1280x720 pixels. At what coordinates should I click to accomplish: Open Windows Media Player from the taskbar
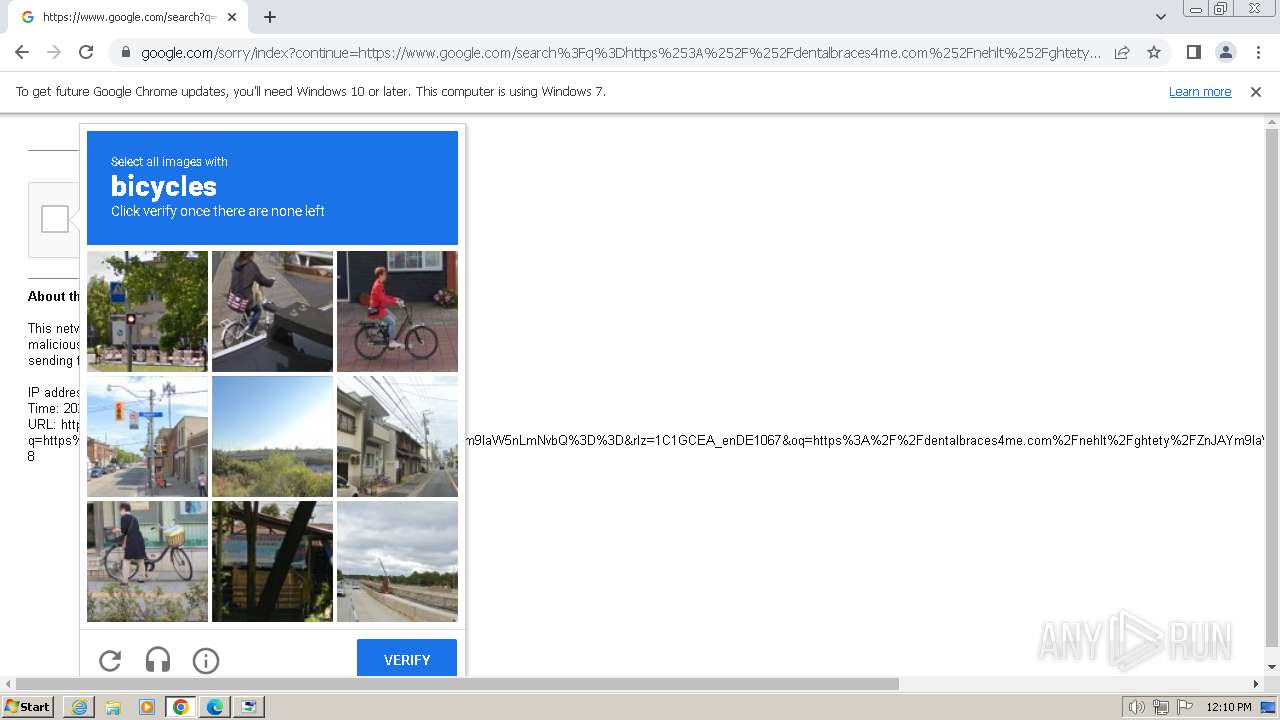pyautogui.click(x=147, y=707)
